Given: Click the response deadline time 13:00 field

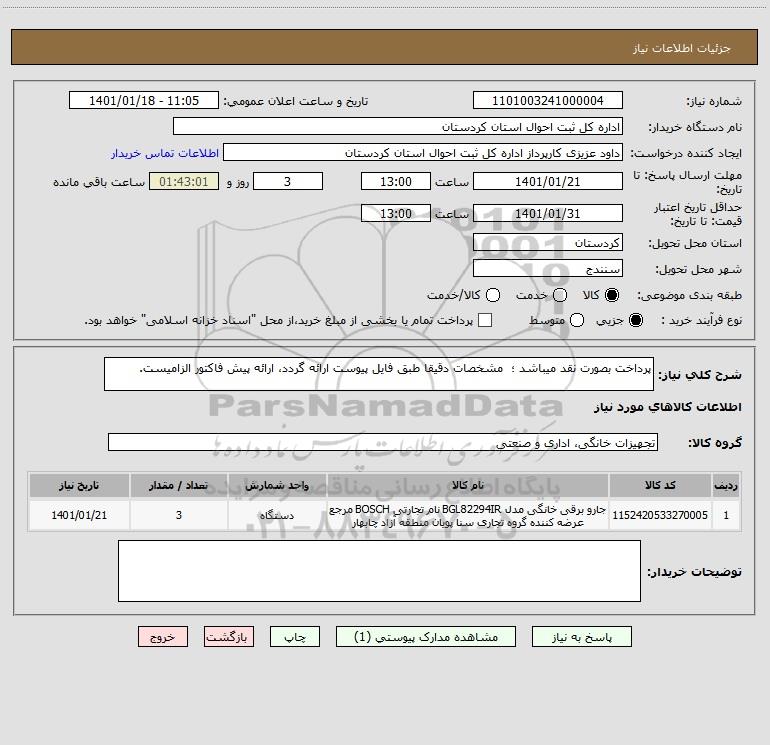Looking at the screenshot, I should pos(396,181).
